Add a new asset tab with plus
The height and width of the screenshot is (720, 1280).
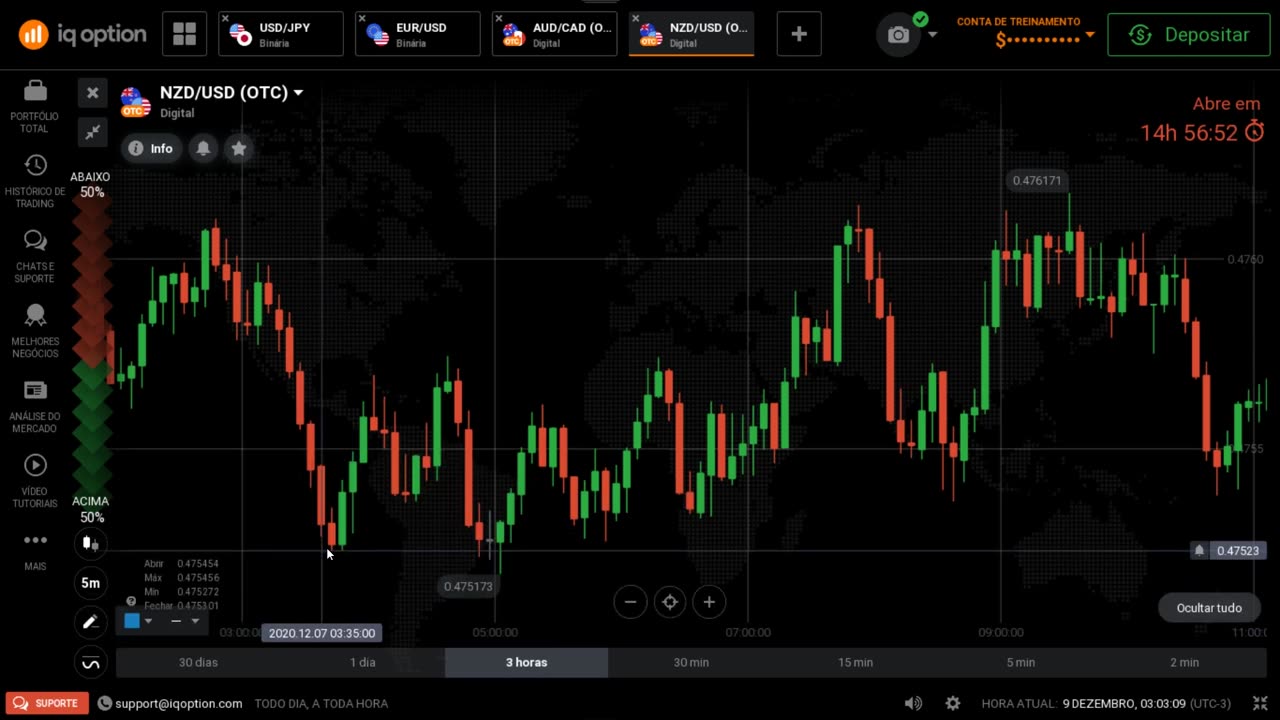tap(799, 34)
